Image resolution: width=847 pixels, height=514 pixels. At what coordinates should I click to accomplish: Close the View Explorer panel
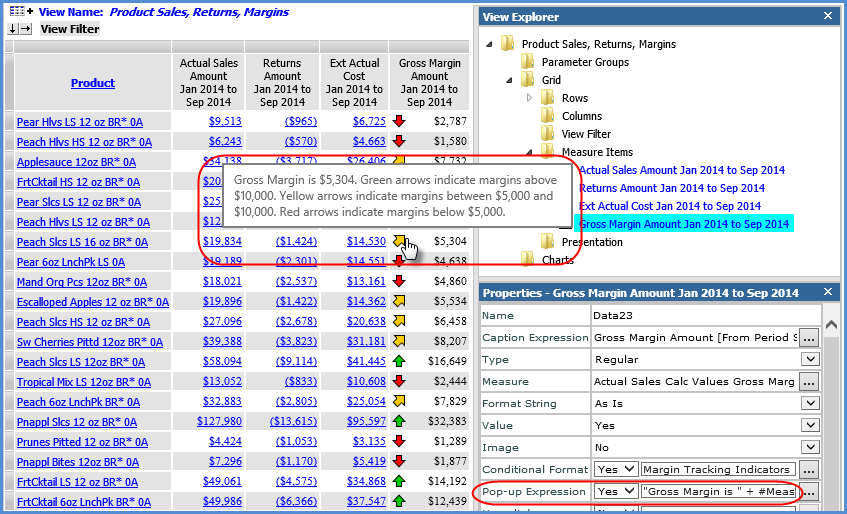[827, 16]
